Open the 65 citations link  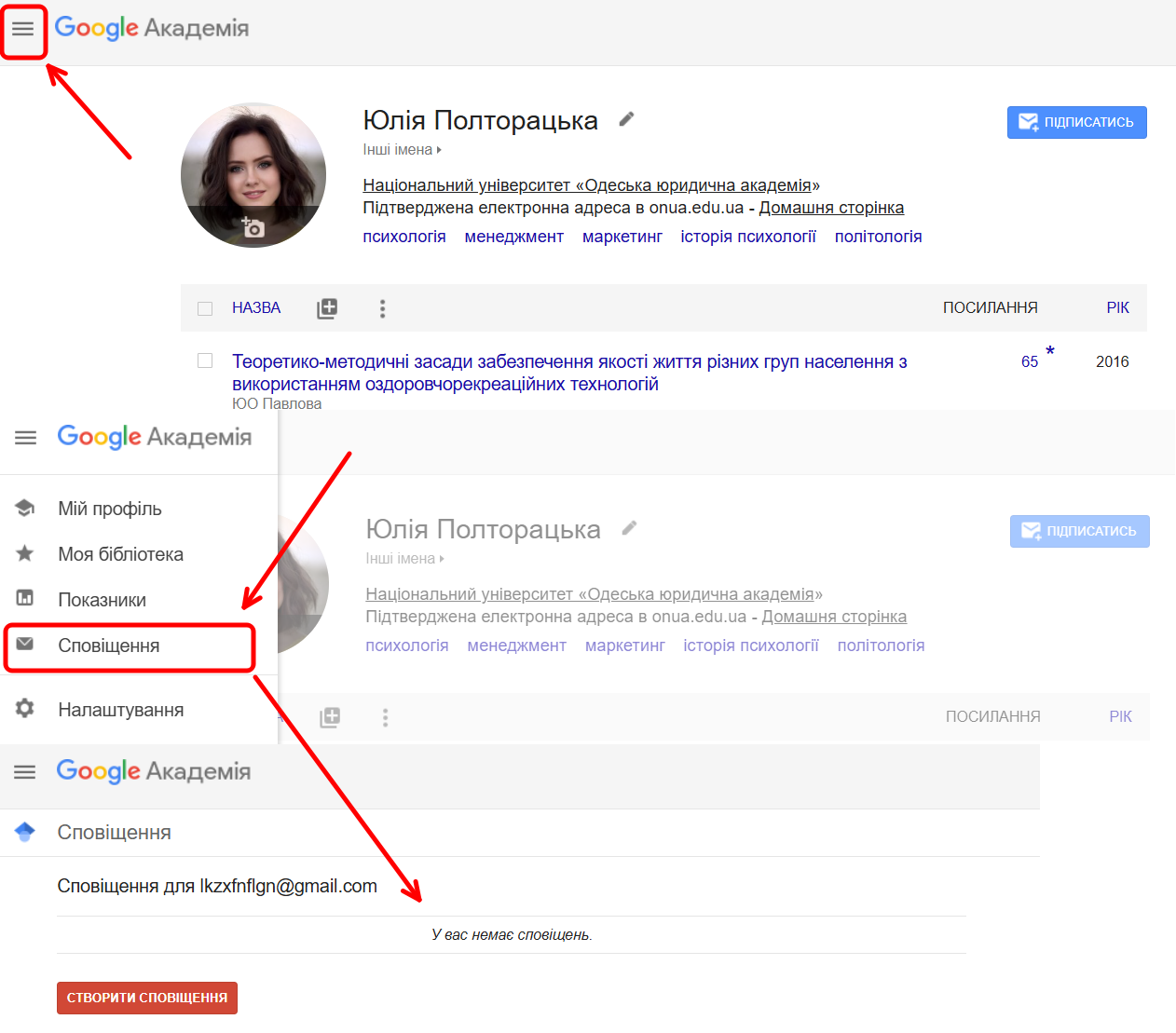pyautogui.click(x=1030, y=361)
